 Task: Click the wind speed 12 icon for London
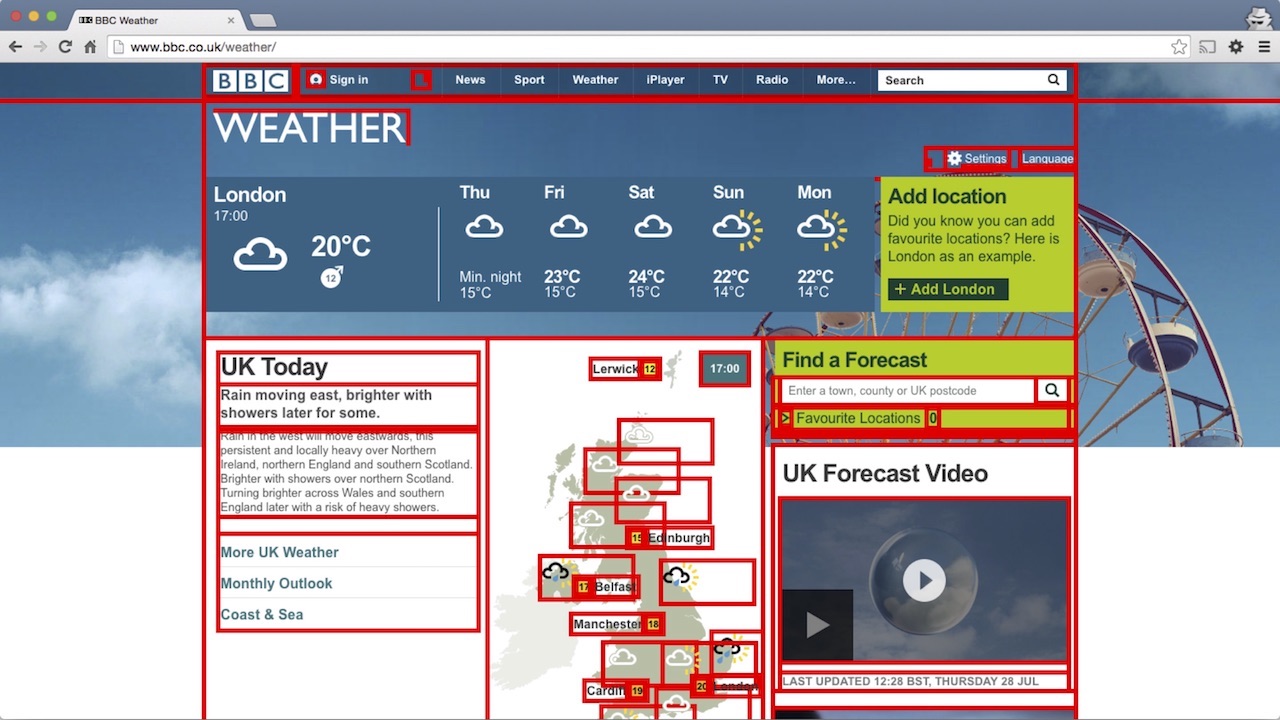point(332,276)
